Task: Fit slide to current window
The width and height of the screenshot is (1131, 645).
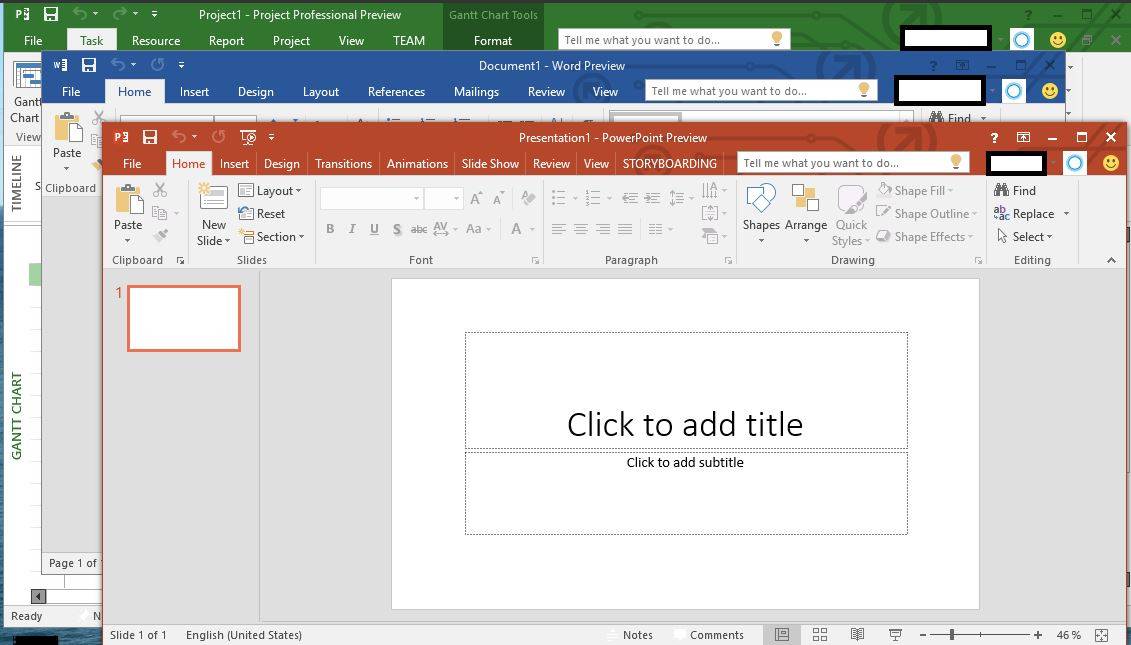Action: (1101, 635)
